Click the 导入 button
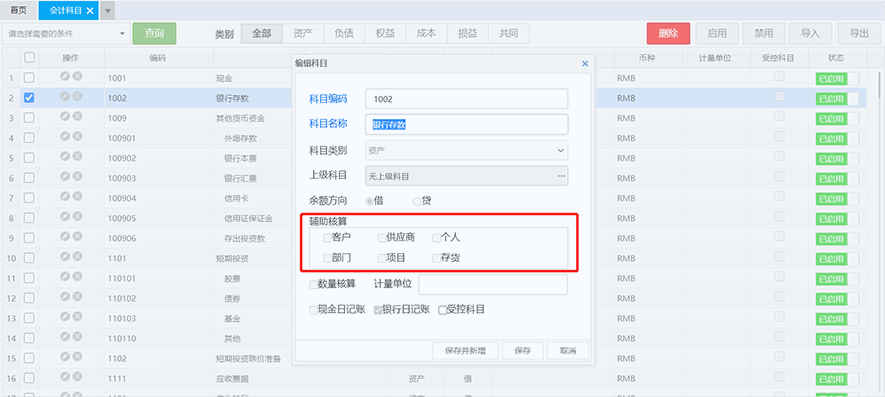Screen dimensions: 885x397 coord(810,34)
